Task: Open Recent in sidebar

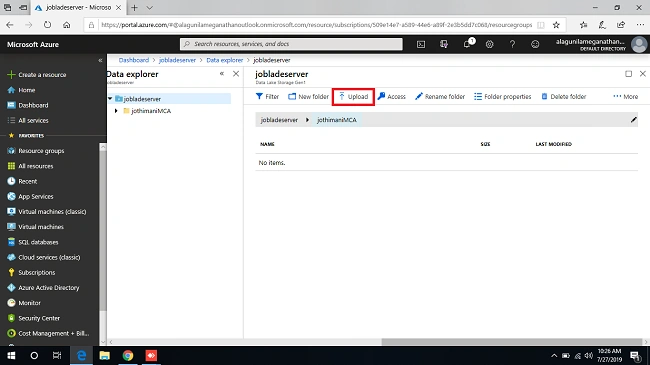Action: click(22, 181)
